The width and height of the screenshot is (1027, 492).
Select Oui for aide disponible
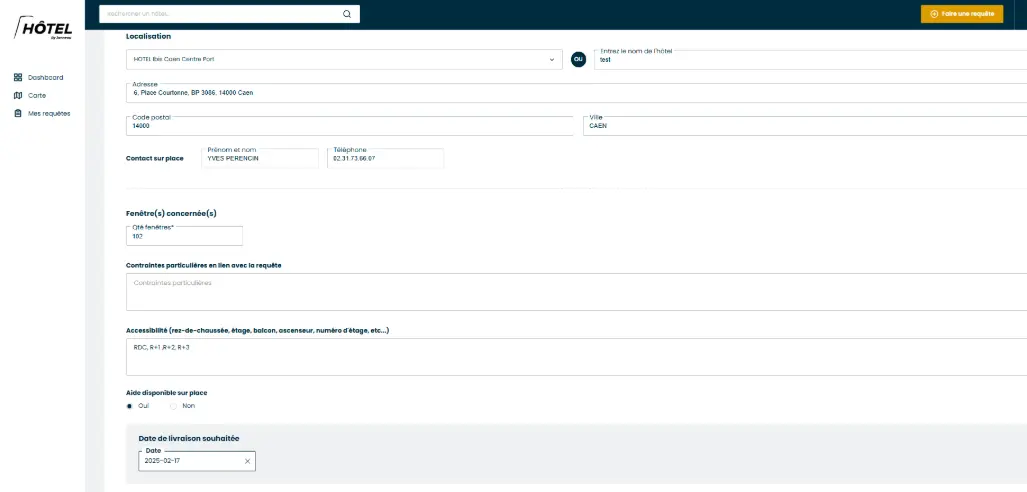coord(130,406)
